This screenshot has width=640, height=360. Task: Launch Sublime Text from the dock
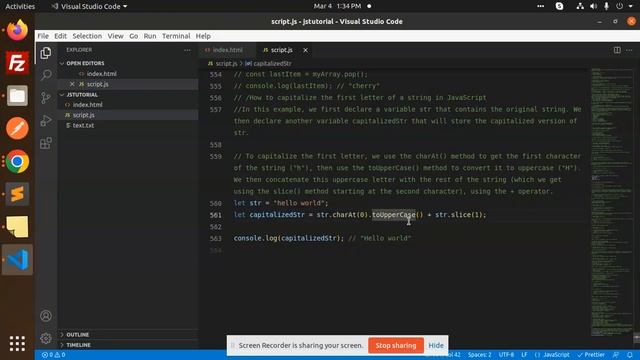(x=17, y=194)
